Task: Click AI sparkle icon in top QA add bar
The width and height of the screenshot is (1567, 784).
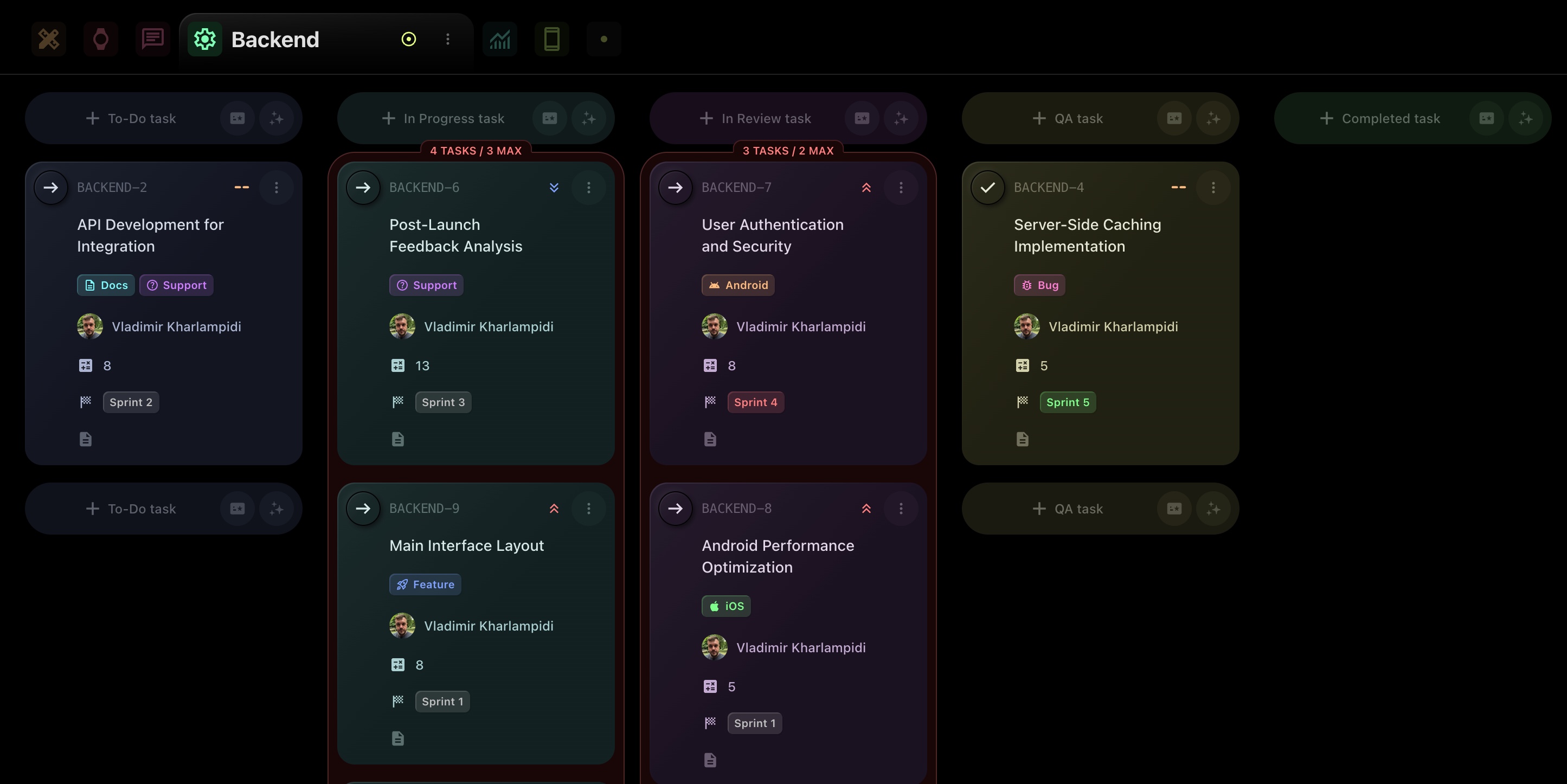Action: (x=1213, y=118)
